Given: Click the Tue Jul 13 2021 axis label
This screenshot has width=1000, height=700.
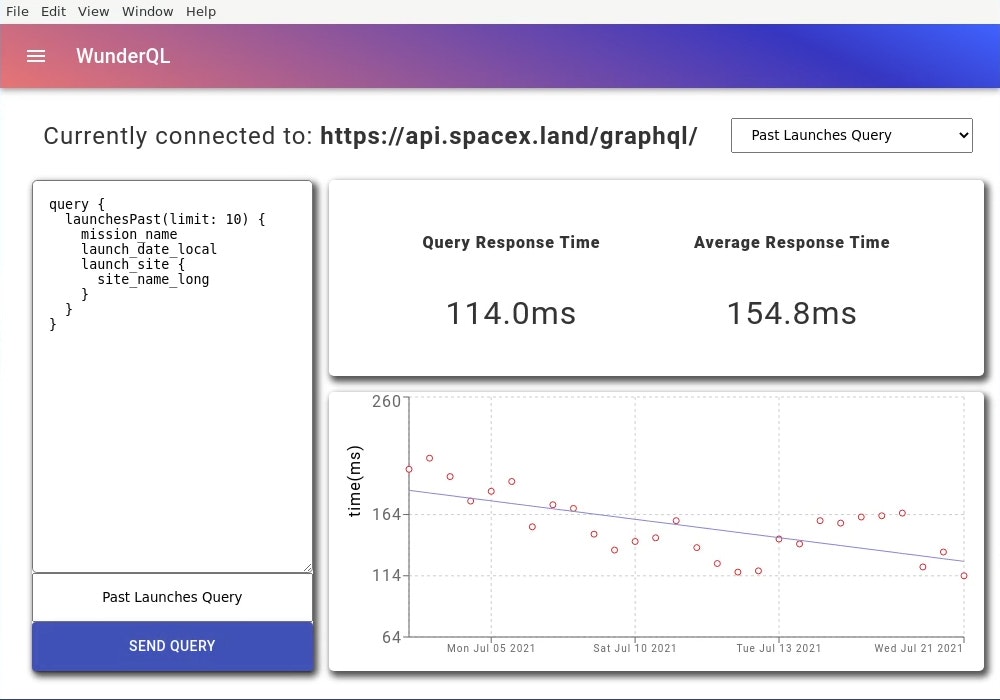Looking at the screenshot, I should pyautogui.click(x=779, y=648).
